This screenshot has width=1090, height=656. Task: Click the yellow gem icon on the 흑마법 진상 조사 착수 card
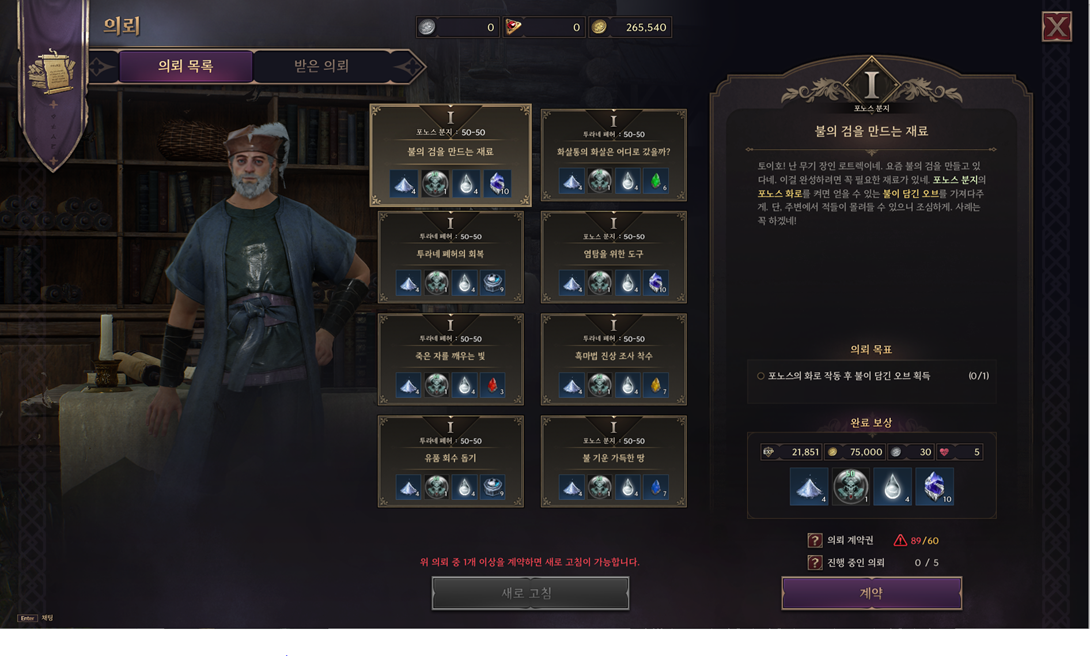point(656,385)
